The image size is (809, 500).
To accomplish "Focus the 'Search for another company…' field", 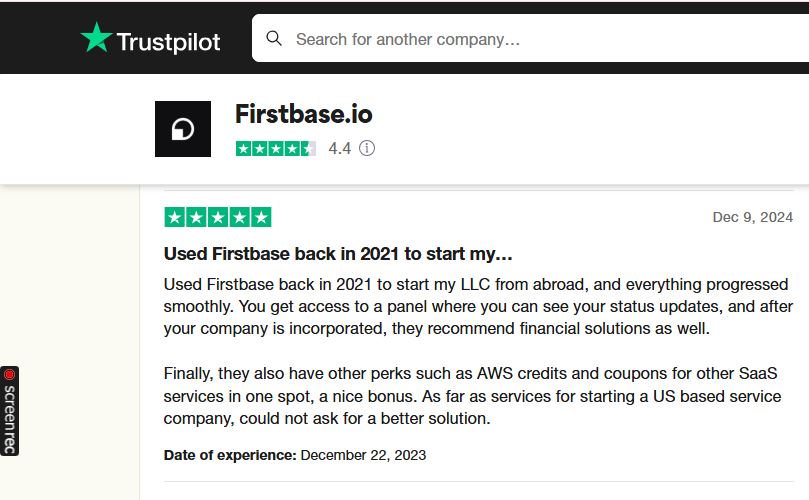I will pyautogui.click(x=530, y=38).
